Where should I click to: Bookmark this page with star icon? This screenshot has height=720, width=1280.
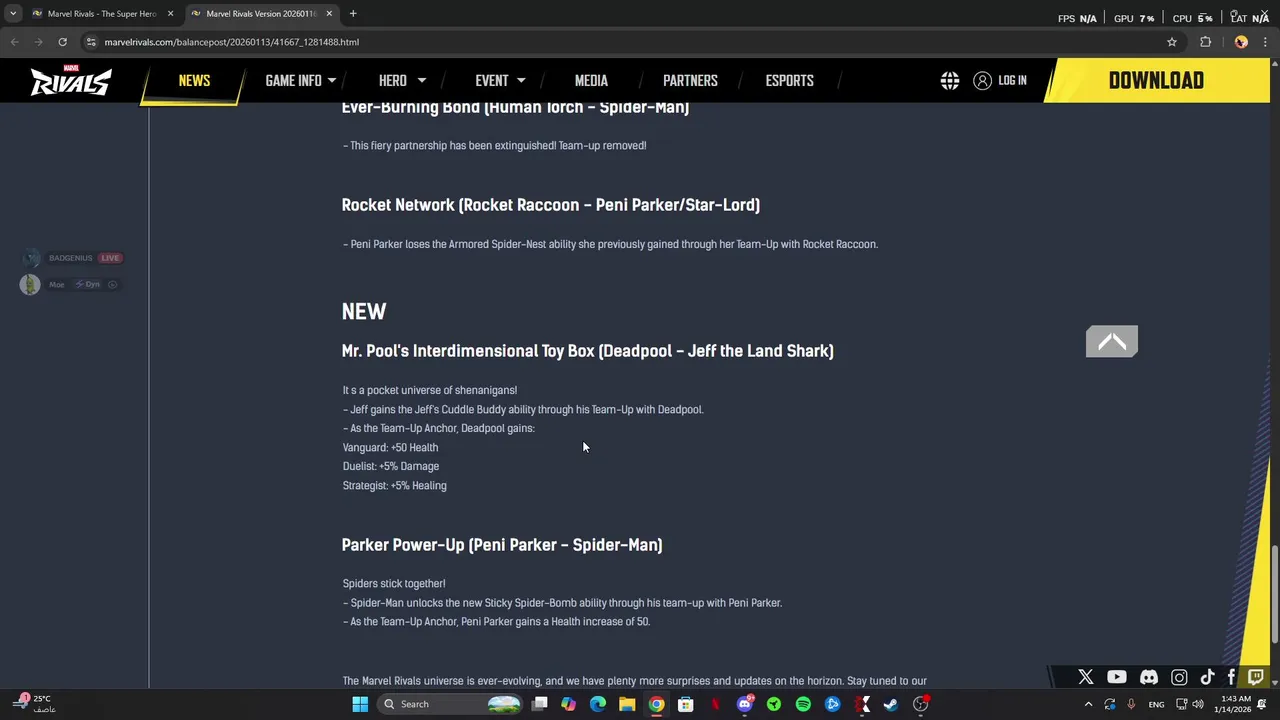coord(1172,42)
